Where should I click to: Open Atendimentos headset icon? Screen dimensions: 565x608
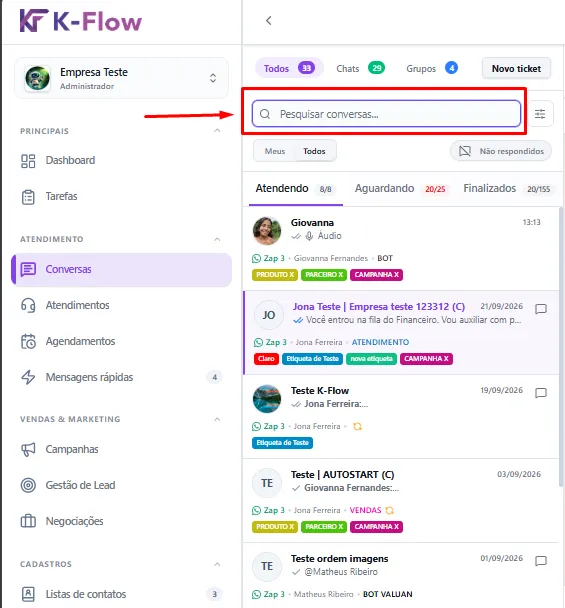pos(28,306)
